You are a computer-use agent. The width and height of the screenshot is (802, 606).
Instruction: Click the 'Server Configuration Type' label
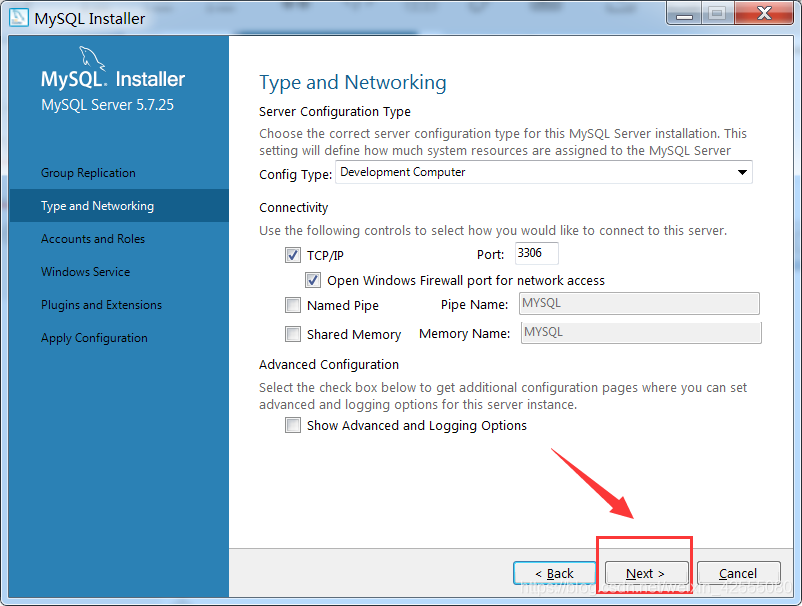click(x=335, y=111)
